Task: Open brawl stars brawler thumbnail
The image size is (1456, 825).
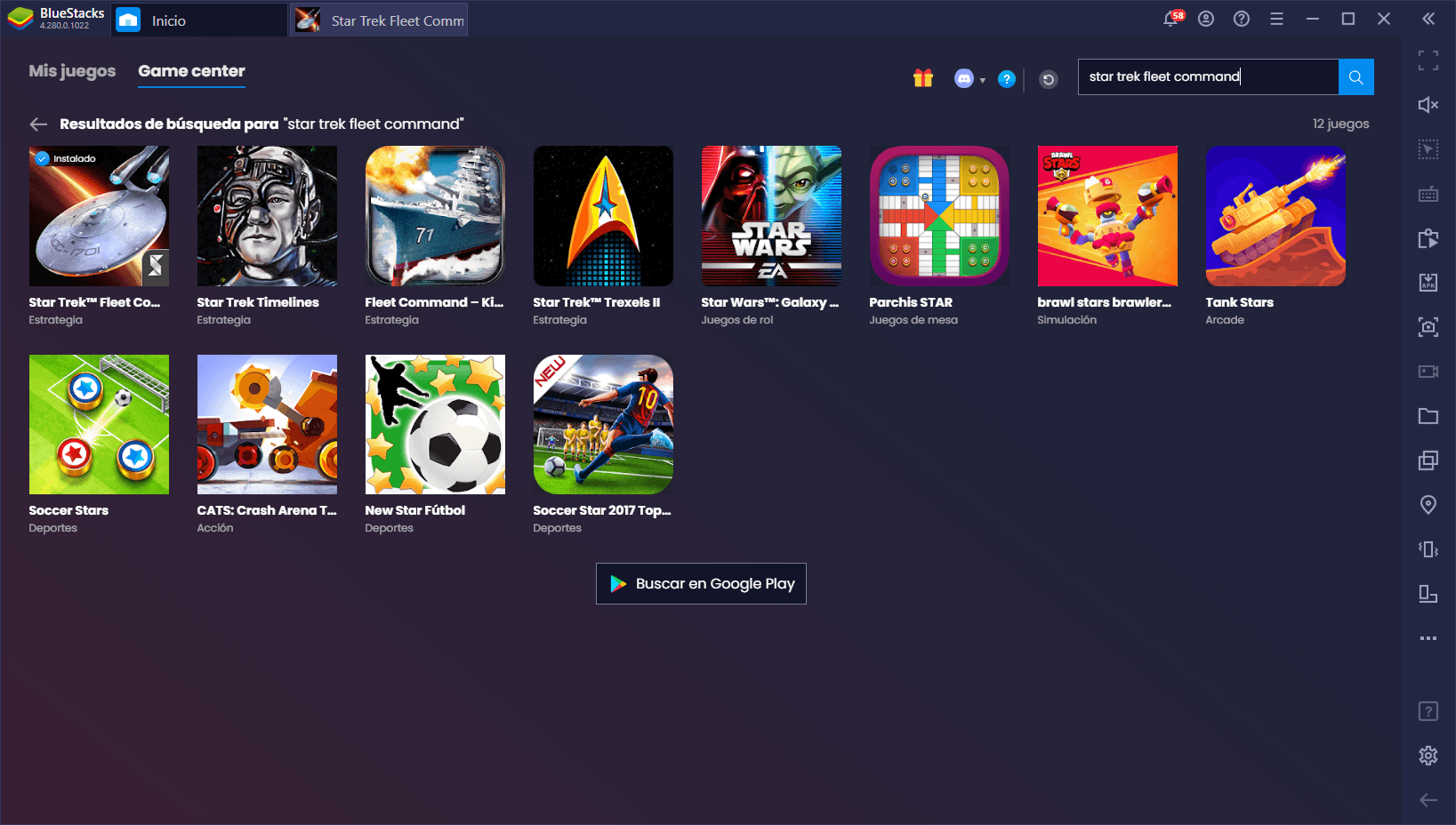Action: click(1107, 216)
